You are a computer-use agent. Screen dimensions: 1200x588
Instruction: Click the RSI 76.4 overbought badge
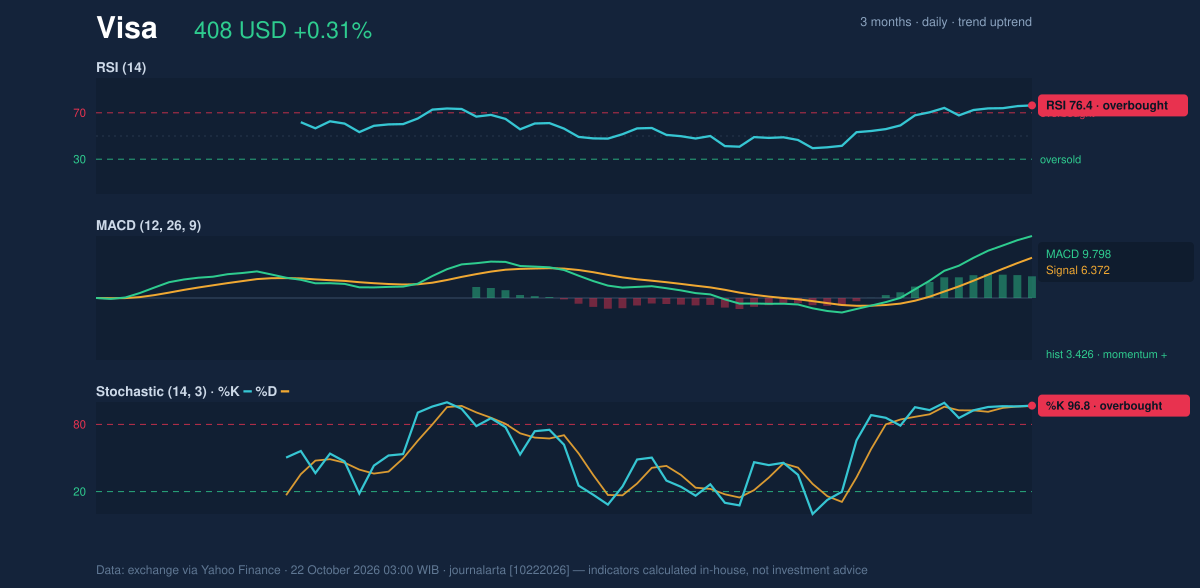(x=1113, y=105)
